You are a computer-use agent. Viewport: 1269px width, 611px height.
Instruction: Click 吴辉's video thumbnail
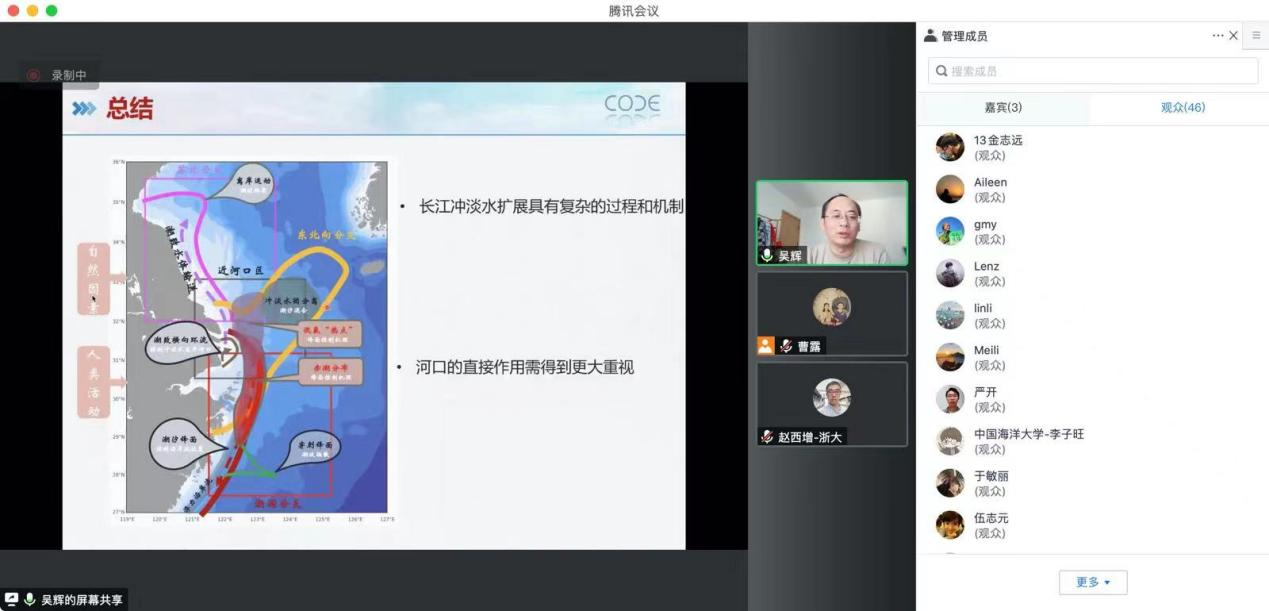[x=831, y=222]
